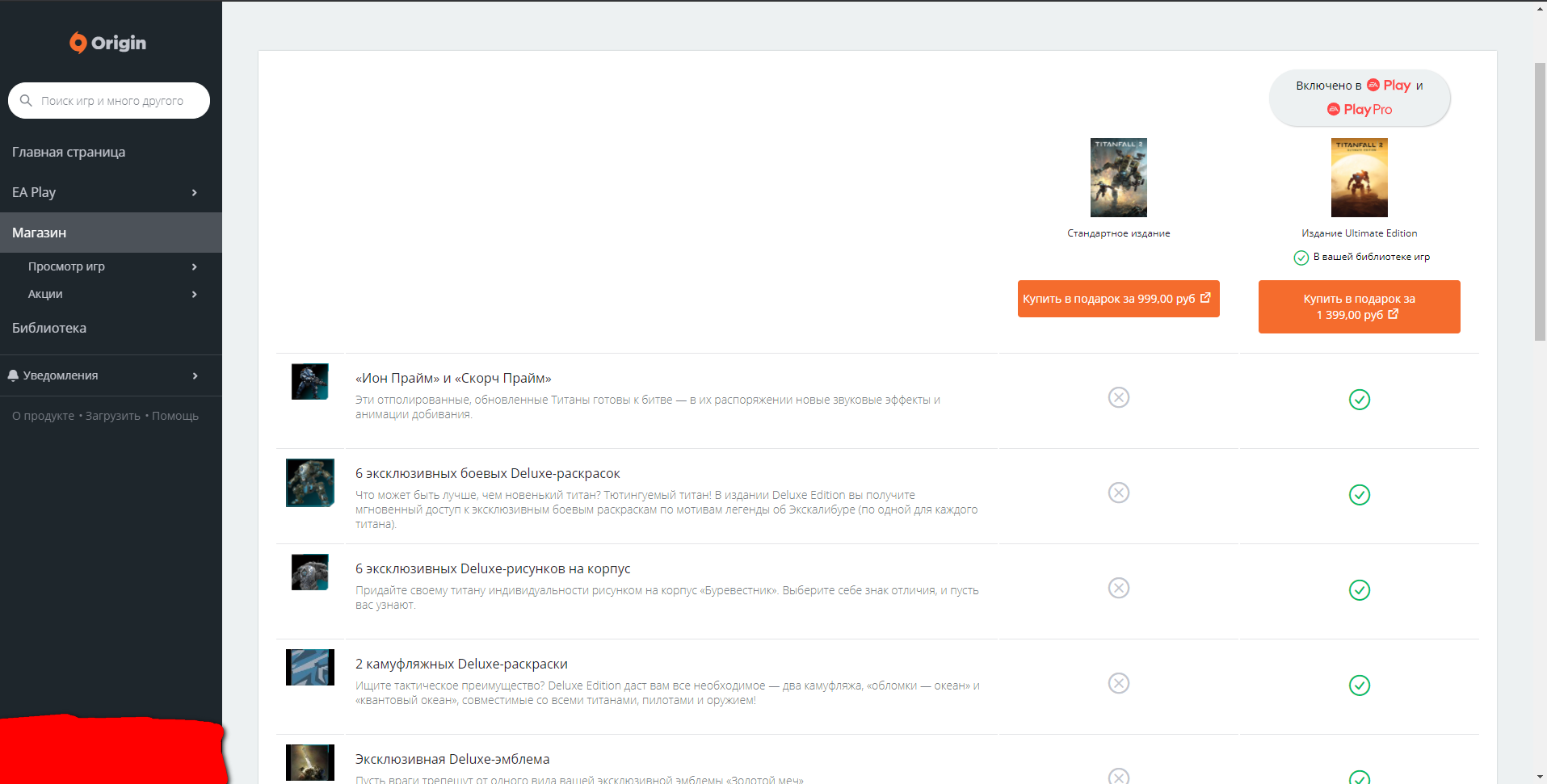Click the Стандартное издание label

point(1119,233)
